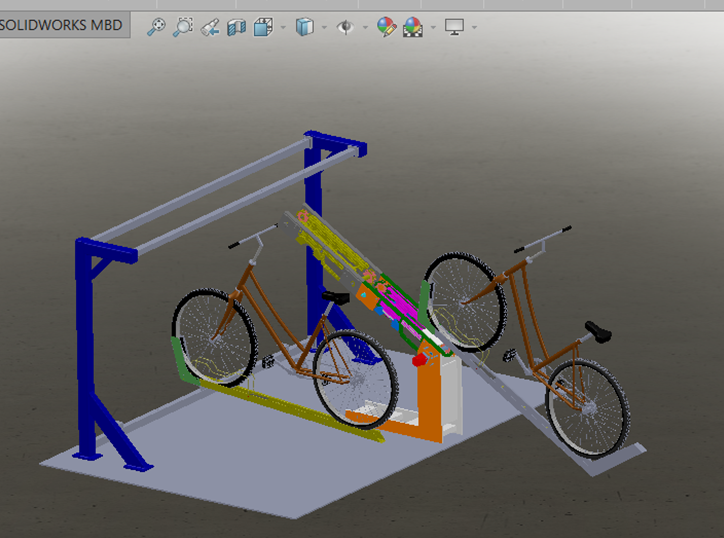The height and width of the screenshot is (538, 724).
Task: Click the View Settings monitor icon
Action: [x=454, y=27]
